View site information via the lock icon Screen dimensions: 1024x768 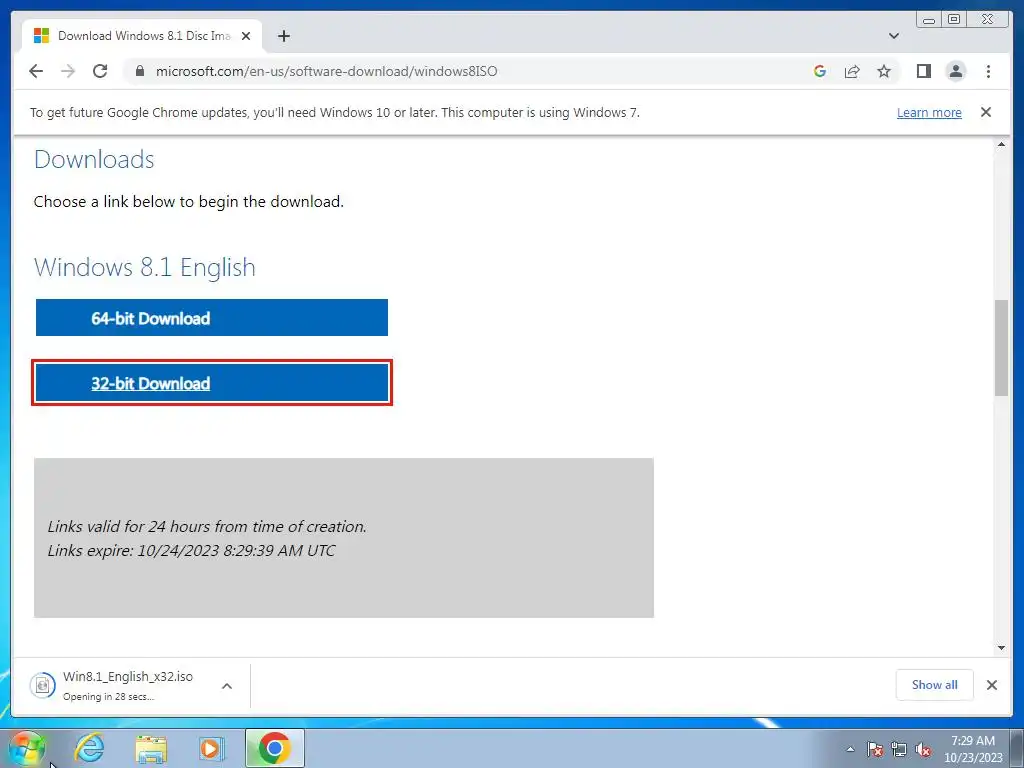pos(139,71)
